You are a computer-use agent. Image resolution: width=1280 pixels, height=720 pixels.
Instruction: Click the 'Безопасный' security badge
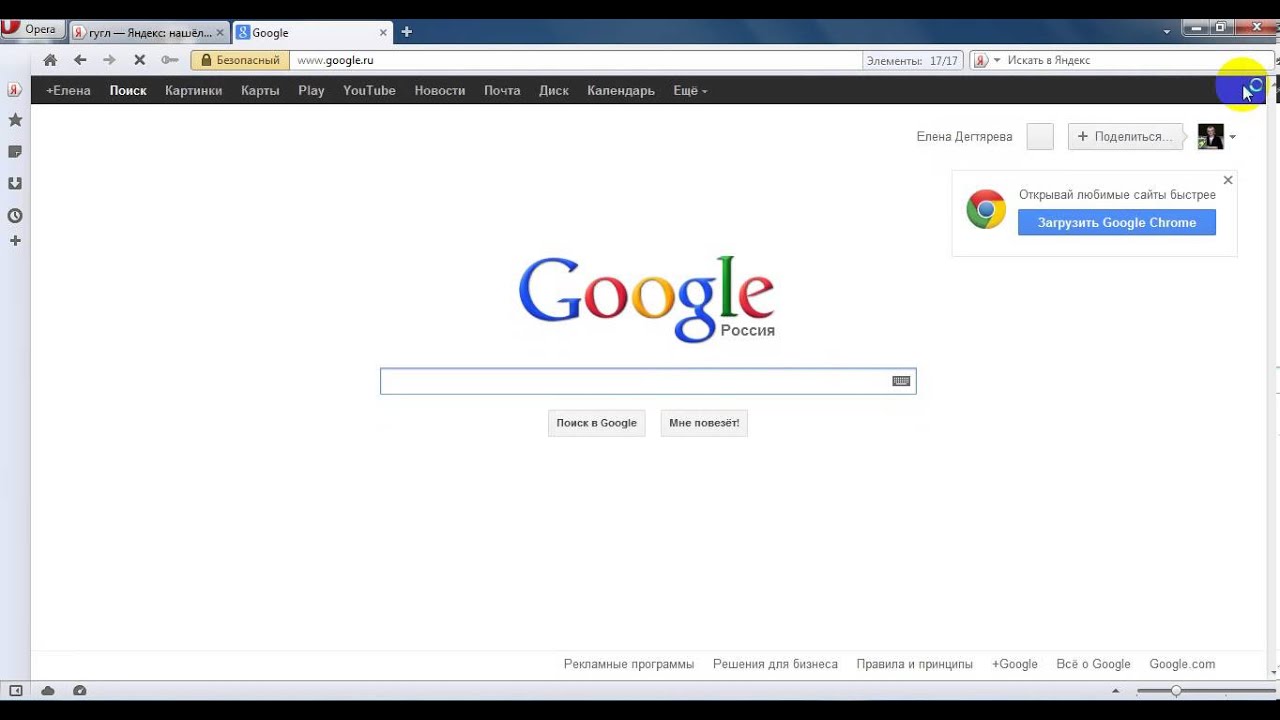tap(241, 60)
